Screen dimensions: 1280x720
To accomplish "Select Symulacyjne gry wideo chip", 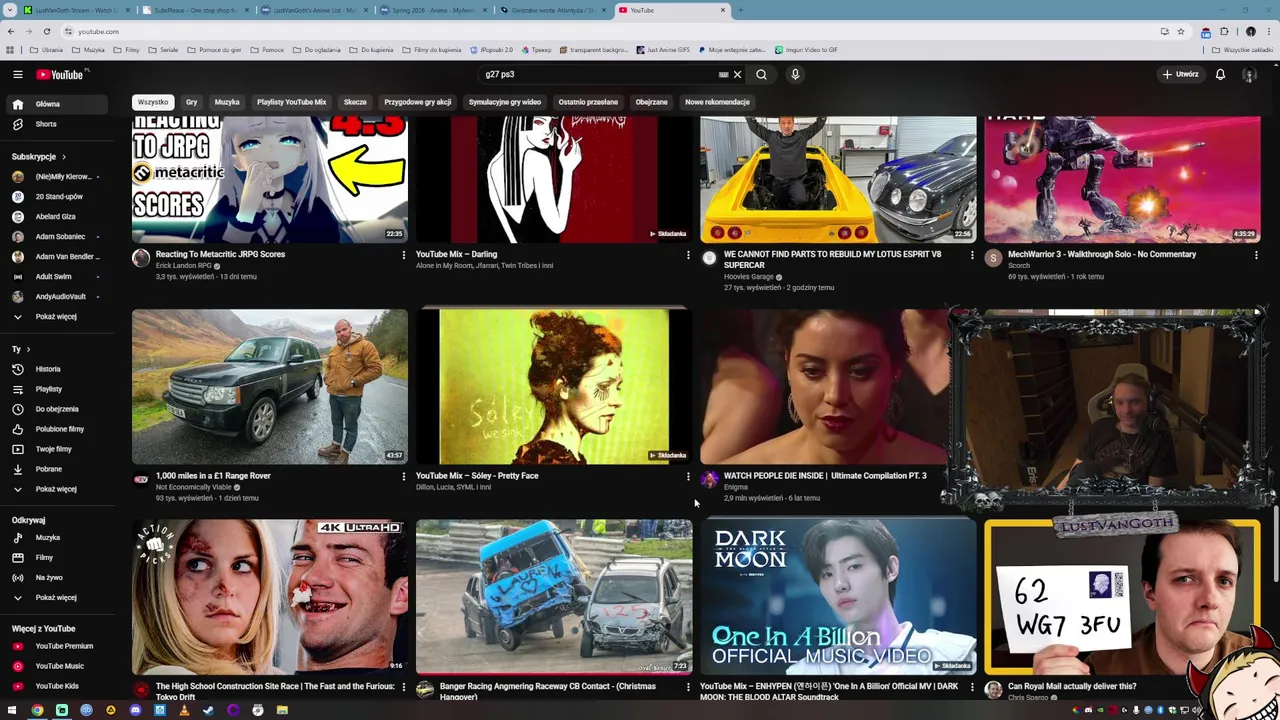I will 505,102.
